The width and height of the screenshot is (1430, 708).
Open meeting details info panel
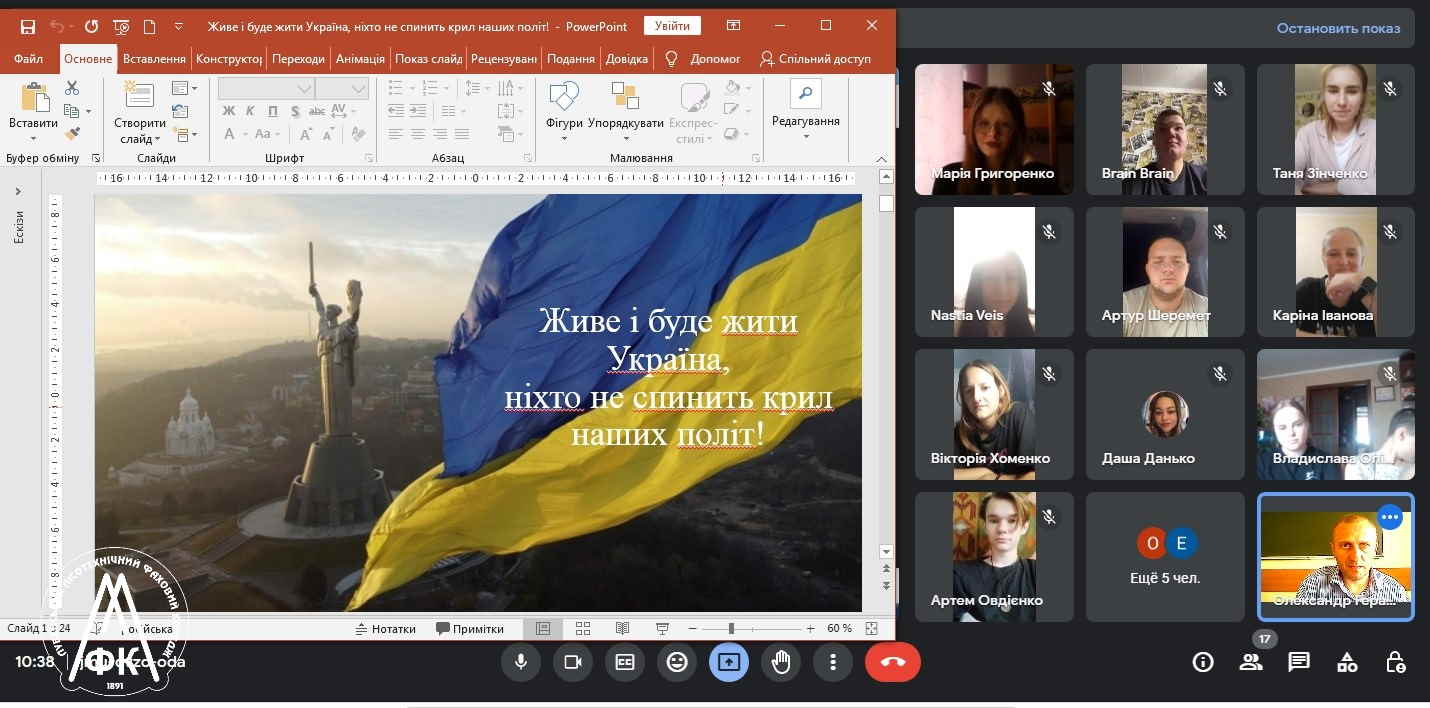(x=1203, y=662)
